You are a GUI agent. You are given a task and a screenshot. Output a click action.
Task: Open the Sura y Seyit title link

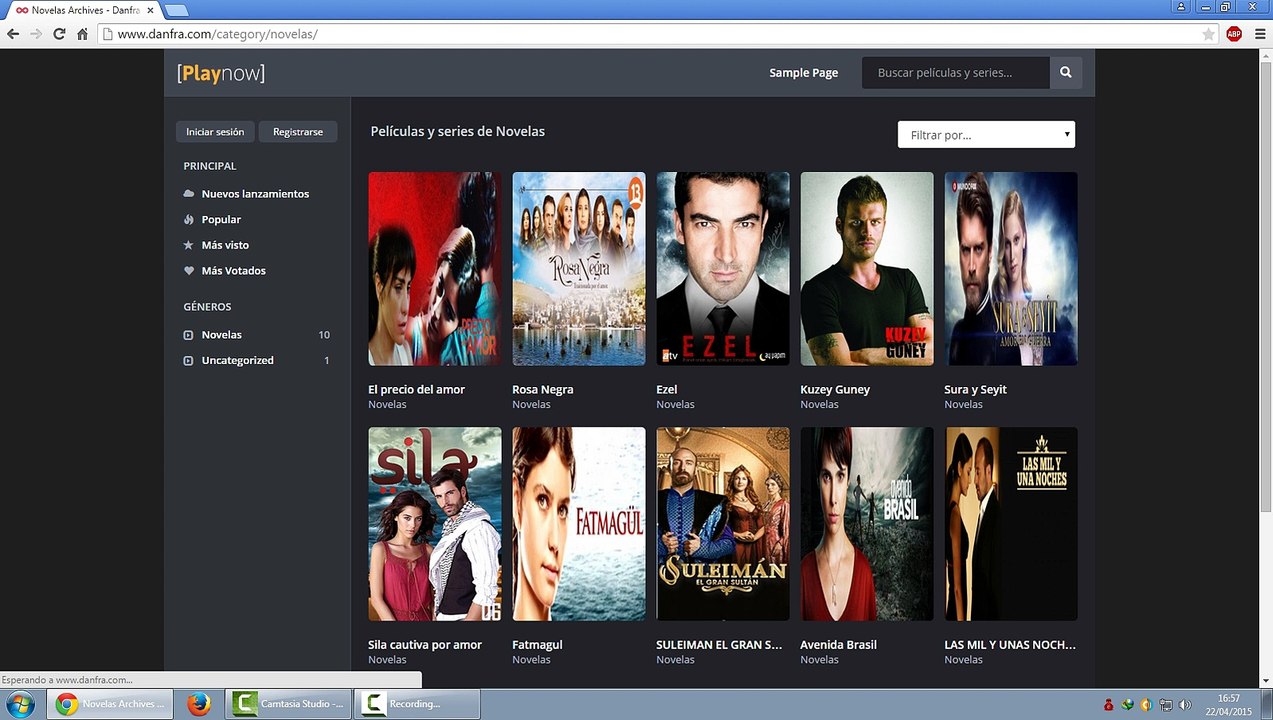(975, 389)
